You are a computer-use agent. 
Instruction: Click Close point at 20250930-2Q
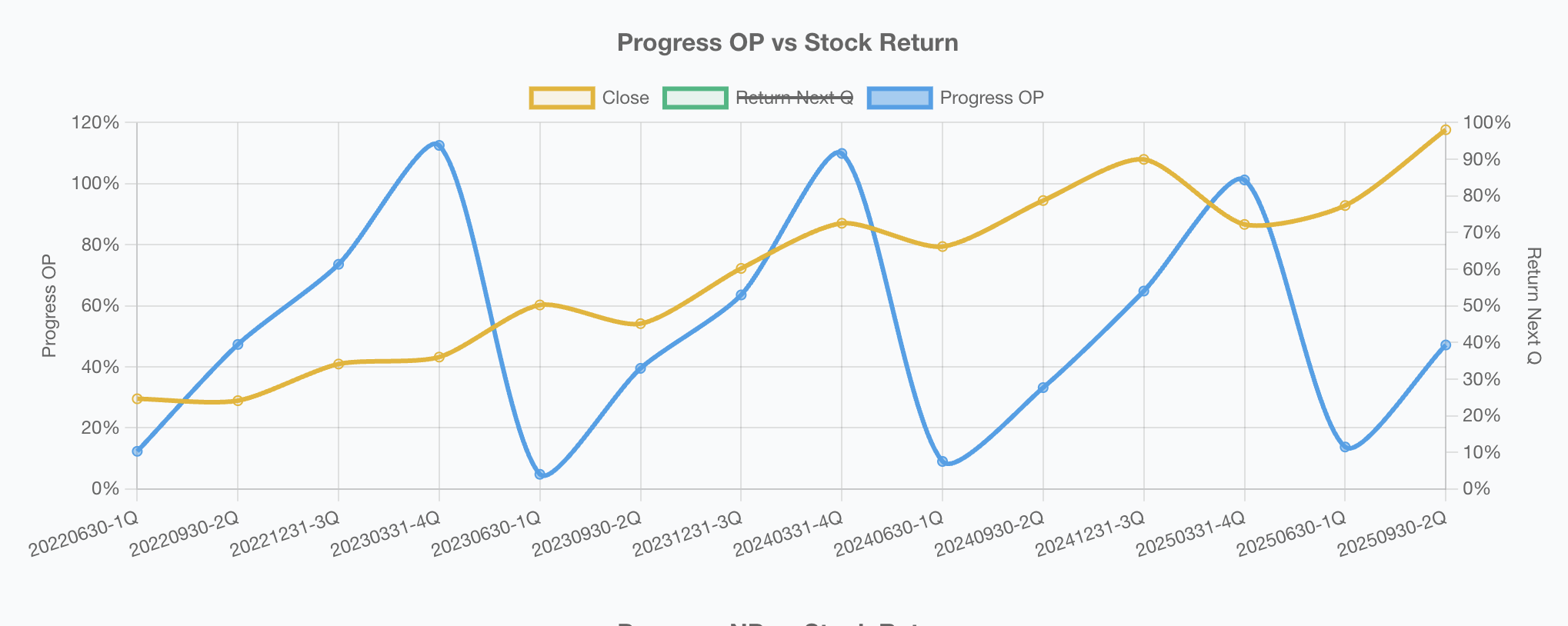click(x=1445, y=130)
